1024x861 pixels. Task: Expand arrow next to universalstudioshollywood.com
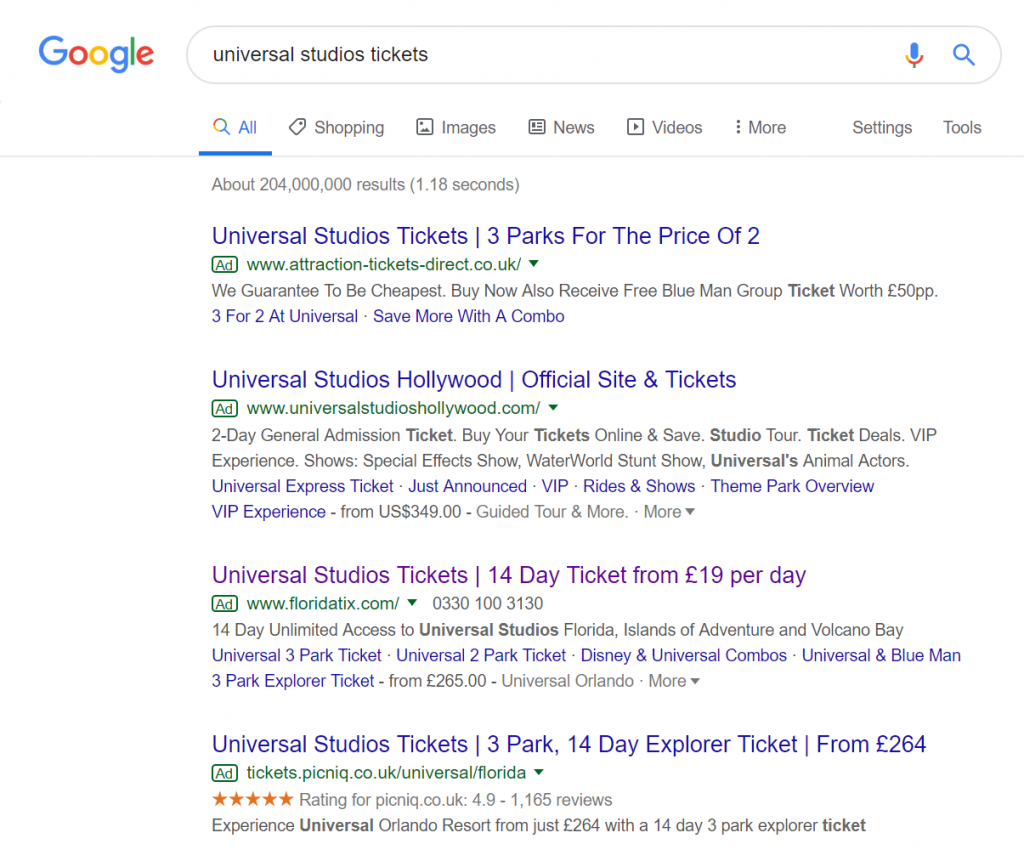553,408
